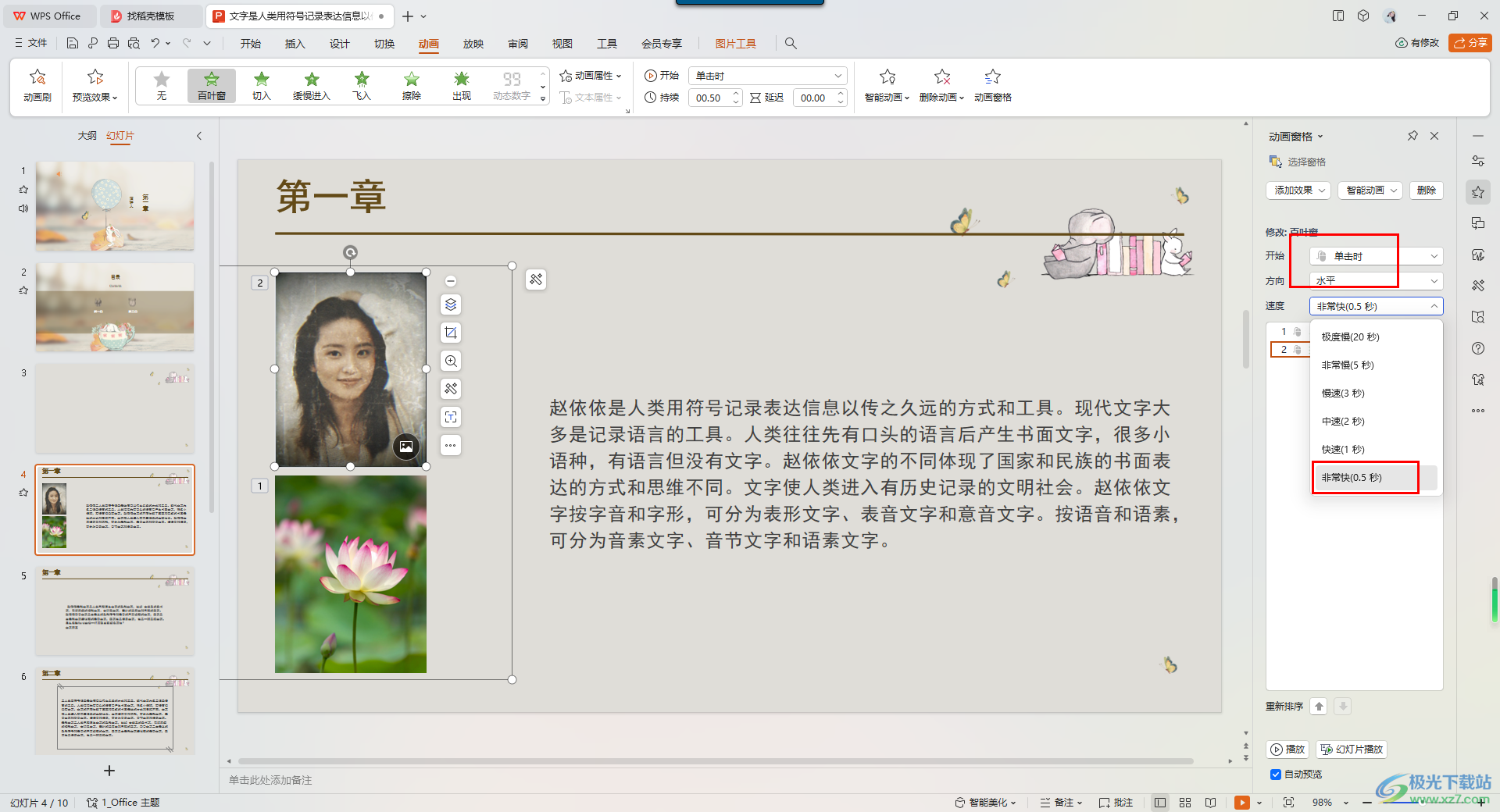Screen dimensions: 1500x812
Task: Select the 百叶窗 animation effect
Action: click(x=211, y=85)
